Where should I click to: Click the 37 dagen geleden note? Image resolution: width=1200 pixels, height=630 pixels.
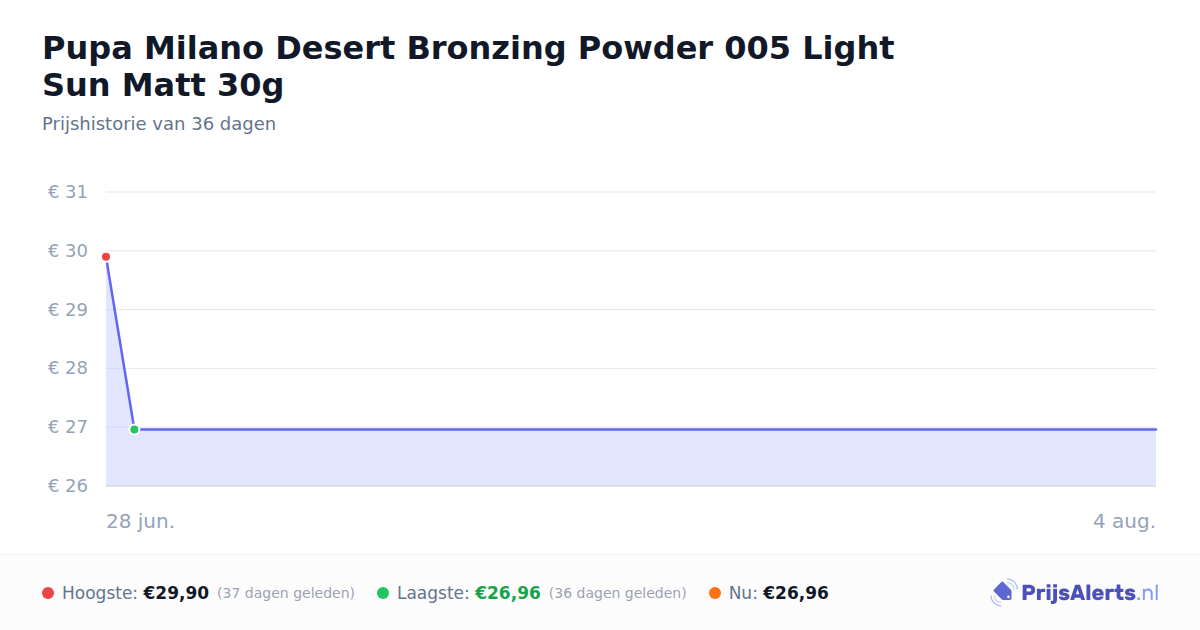pyautogui.click(x=286, y=593)
